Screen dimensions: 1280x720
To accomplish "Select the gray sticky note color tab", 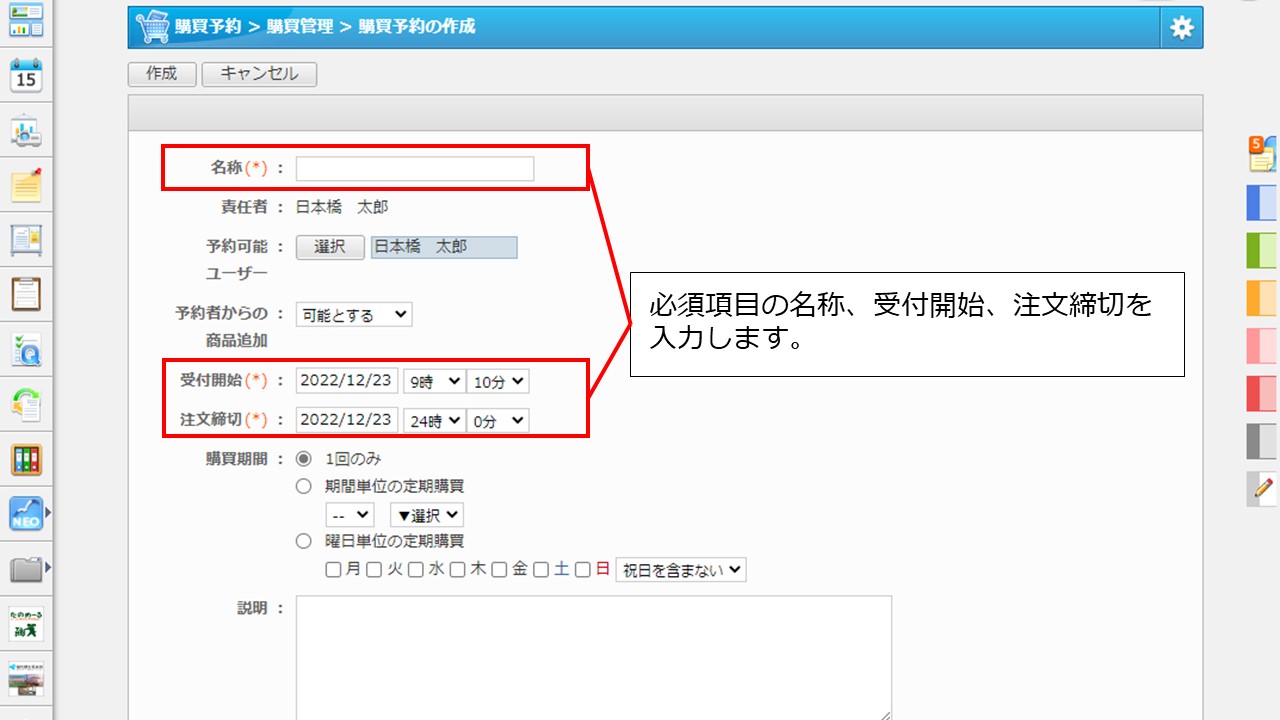I will pos(1262,441).
